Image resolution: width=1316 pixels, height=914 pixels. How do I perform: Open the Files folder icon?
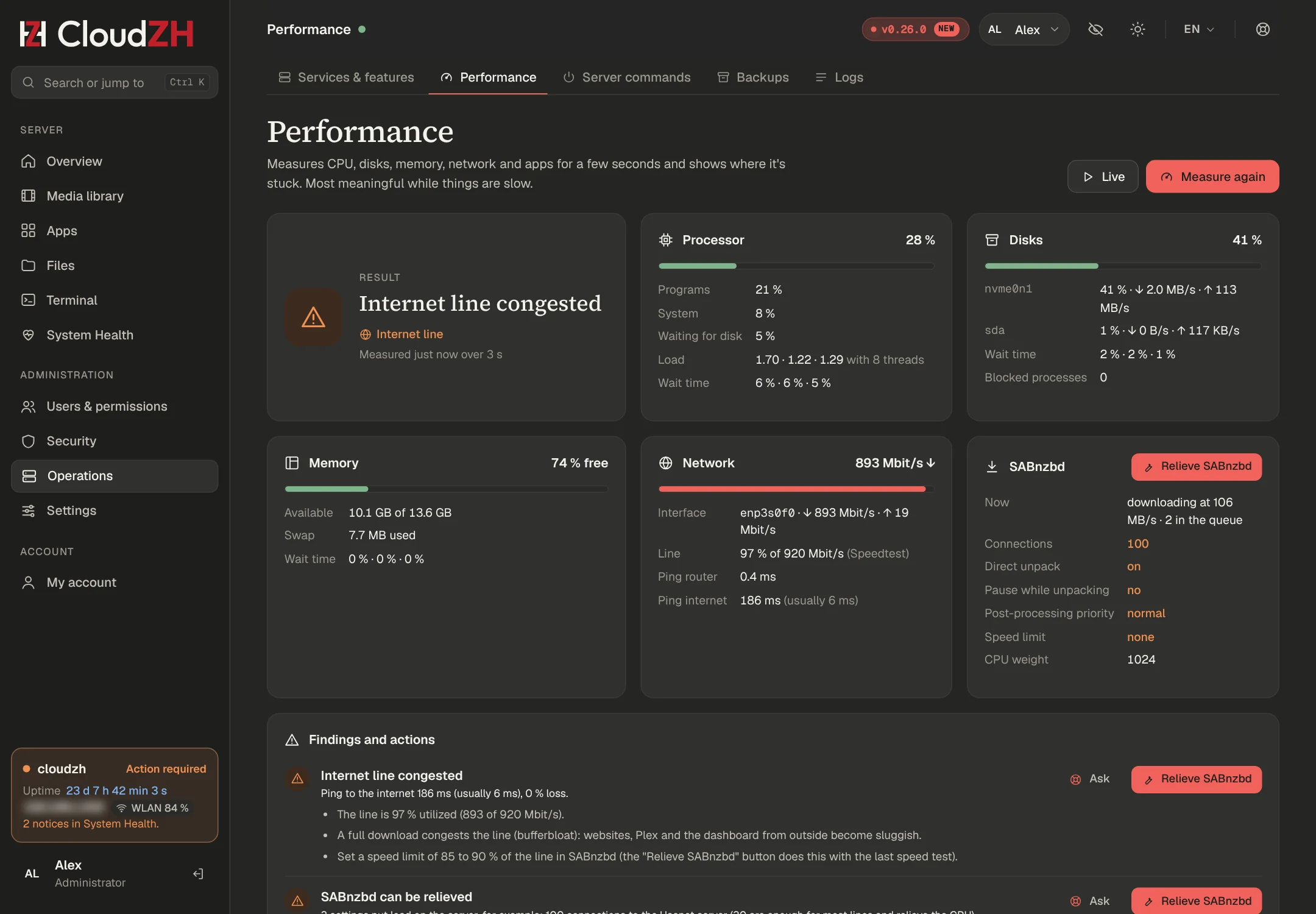click(x=28, y=265)
